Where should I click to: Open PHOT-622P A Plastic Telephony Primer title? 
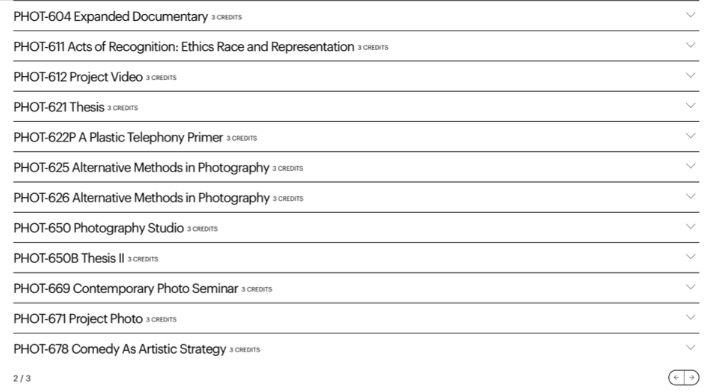118,138
